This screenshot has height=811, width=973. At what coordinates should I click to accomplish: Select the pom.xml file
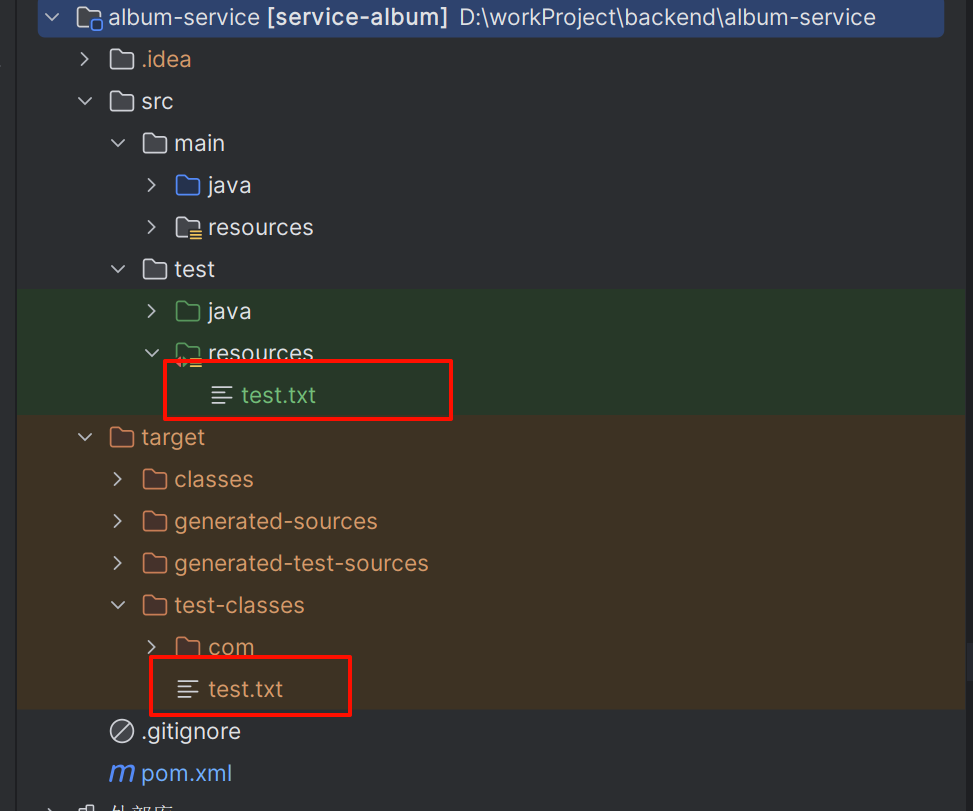[187, 773]
